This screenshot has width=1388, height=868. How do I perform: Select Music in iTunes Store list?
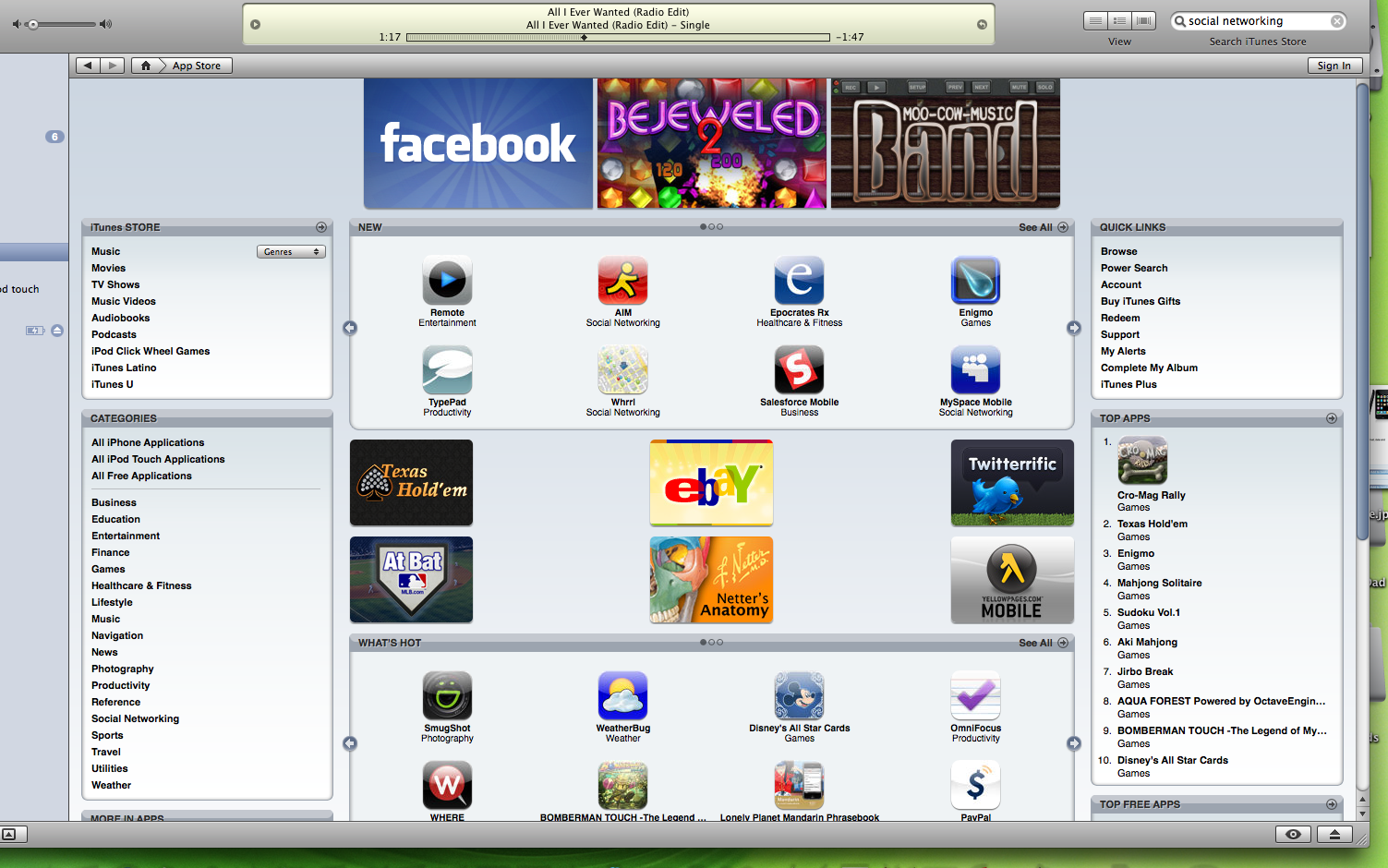pos(105,251)
